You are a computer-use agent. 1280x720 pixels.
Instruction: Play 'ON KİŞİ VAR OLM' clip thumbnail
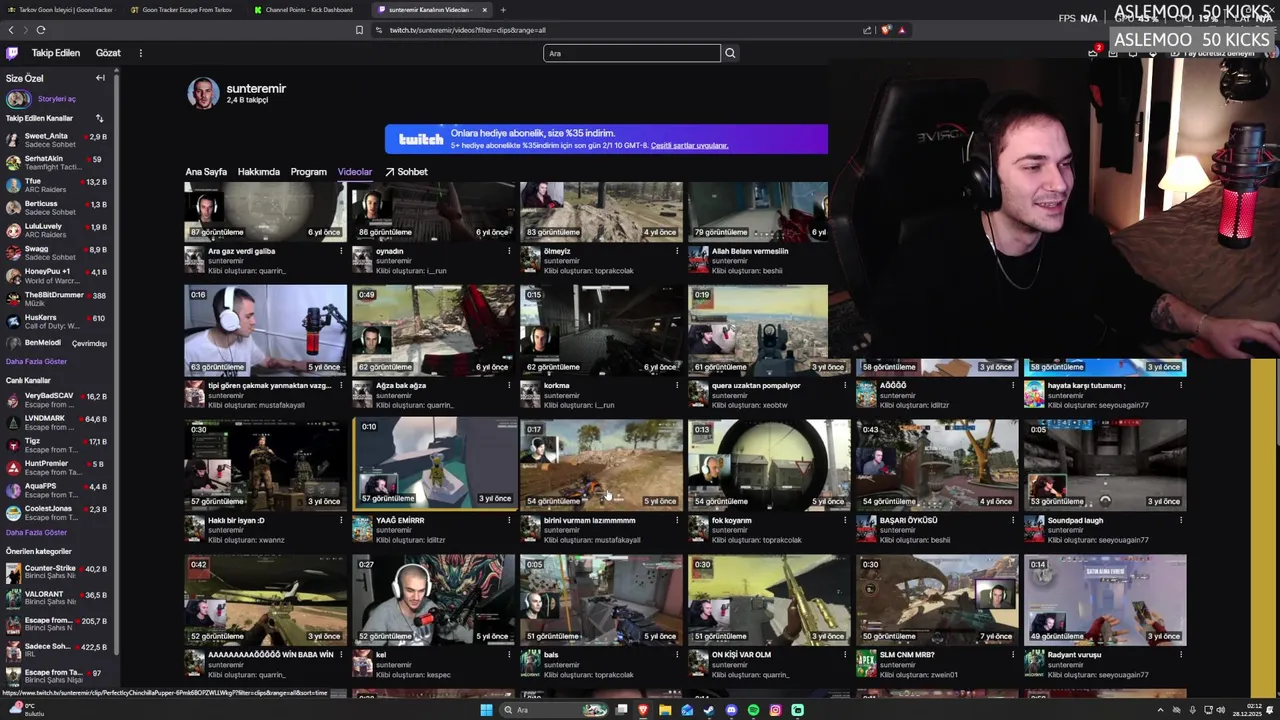(770, 600)
